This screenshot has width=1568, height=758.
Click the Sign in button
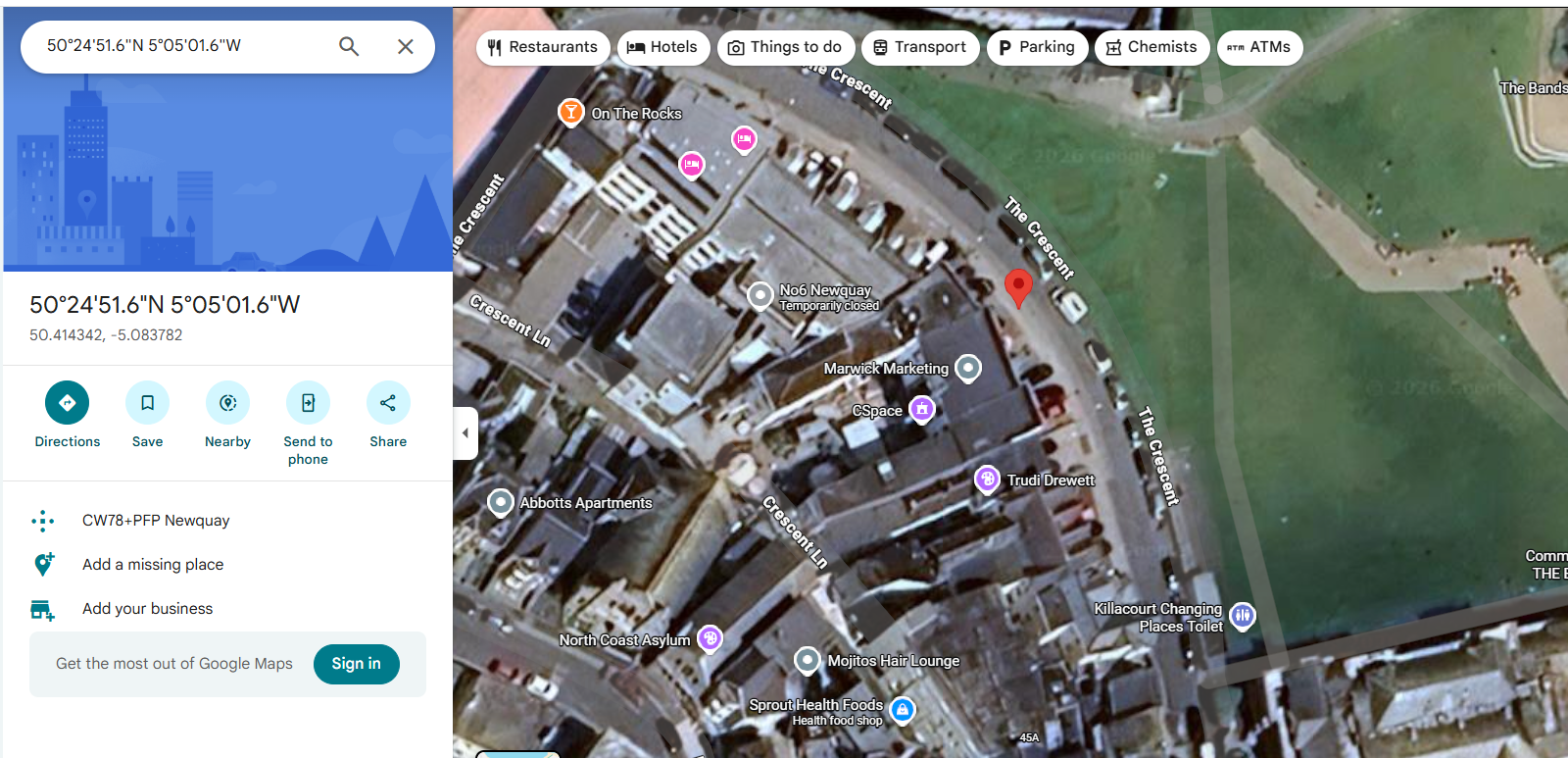point(356,664)
